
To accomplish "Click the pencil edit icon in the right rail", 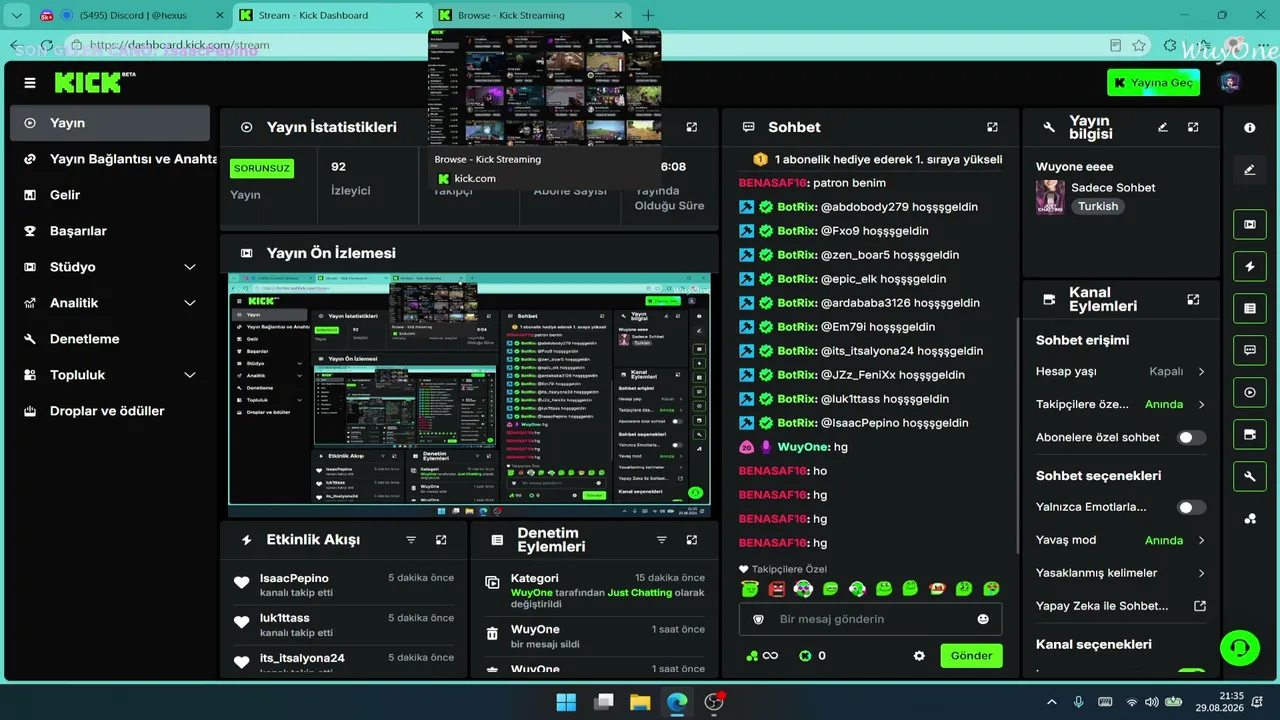I will 1249,170.
